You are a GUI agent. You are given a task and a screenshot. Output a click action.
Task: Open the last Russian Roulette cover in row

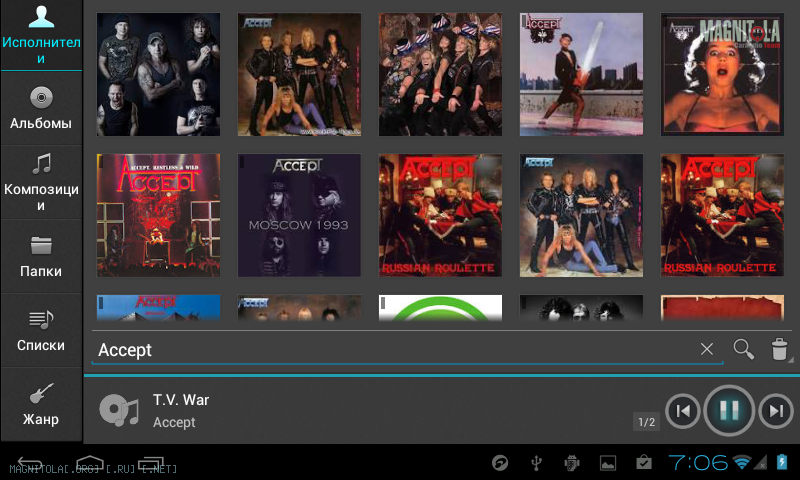(x=722, y=215)
